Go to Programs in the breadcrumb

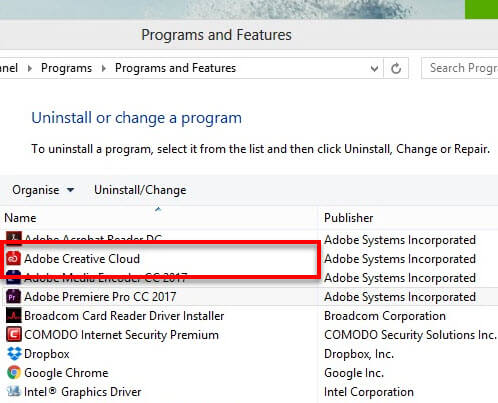[66, 68]
